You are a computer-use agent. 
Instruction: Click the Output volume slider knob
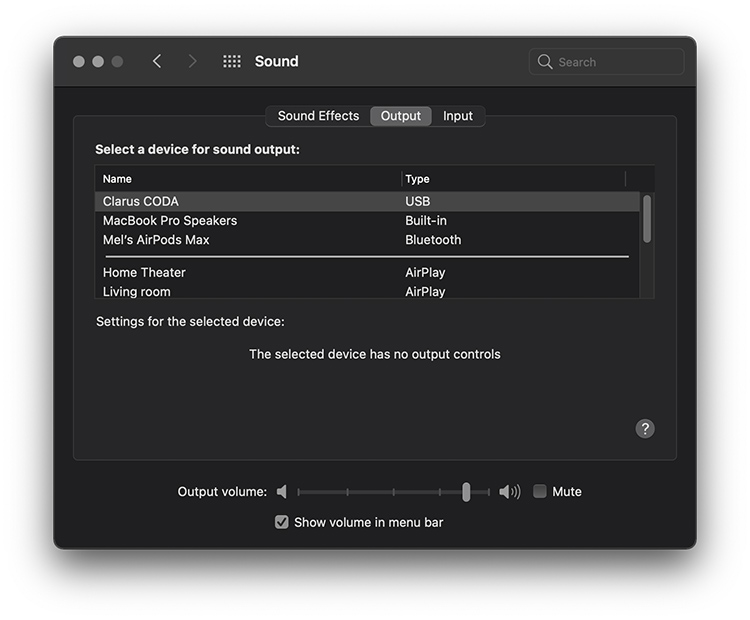click(466, 492)
